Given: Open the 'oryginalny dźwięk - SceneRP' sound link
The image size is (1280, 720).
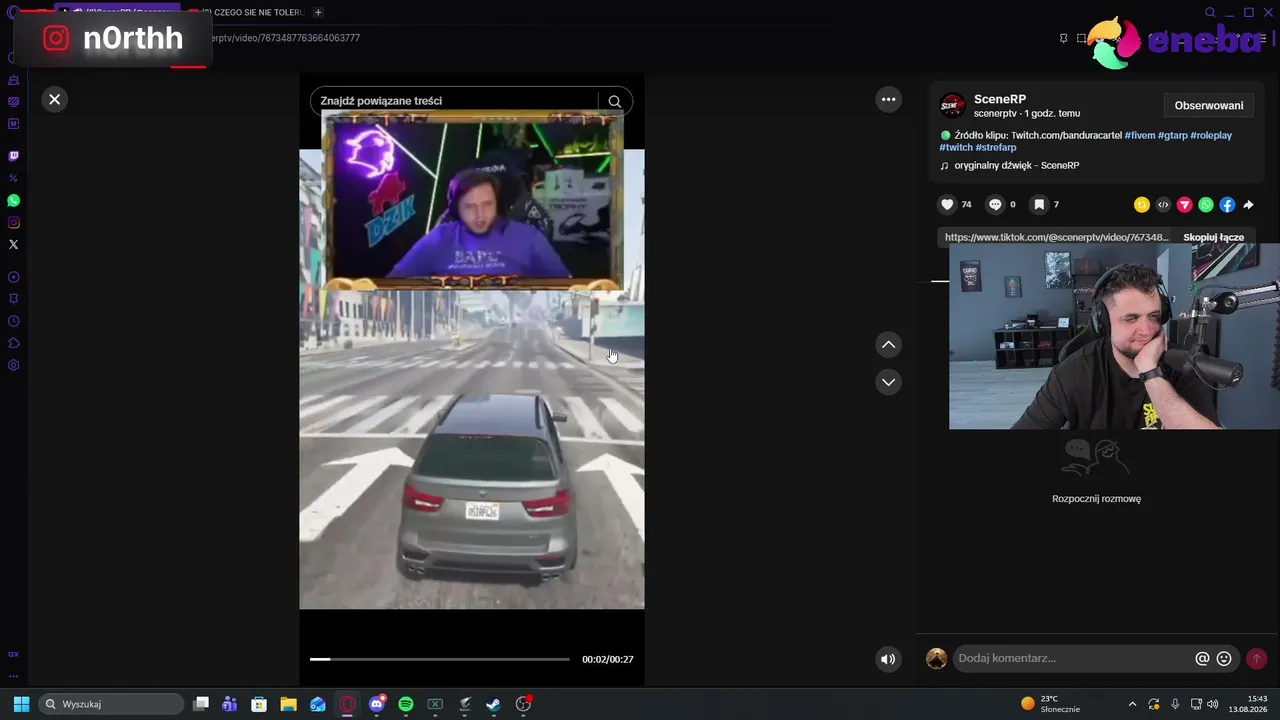Looking at the screenshot, I should coord(1017,165).
